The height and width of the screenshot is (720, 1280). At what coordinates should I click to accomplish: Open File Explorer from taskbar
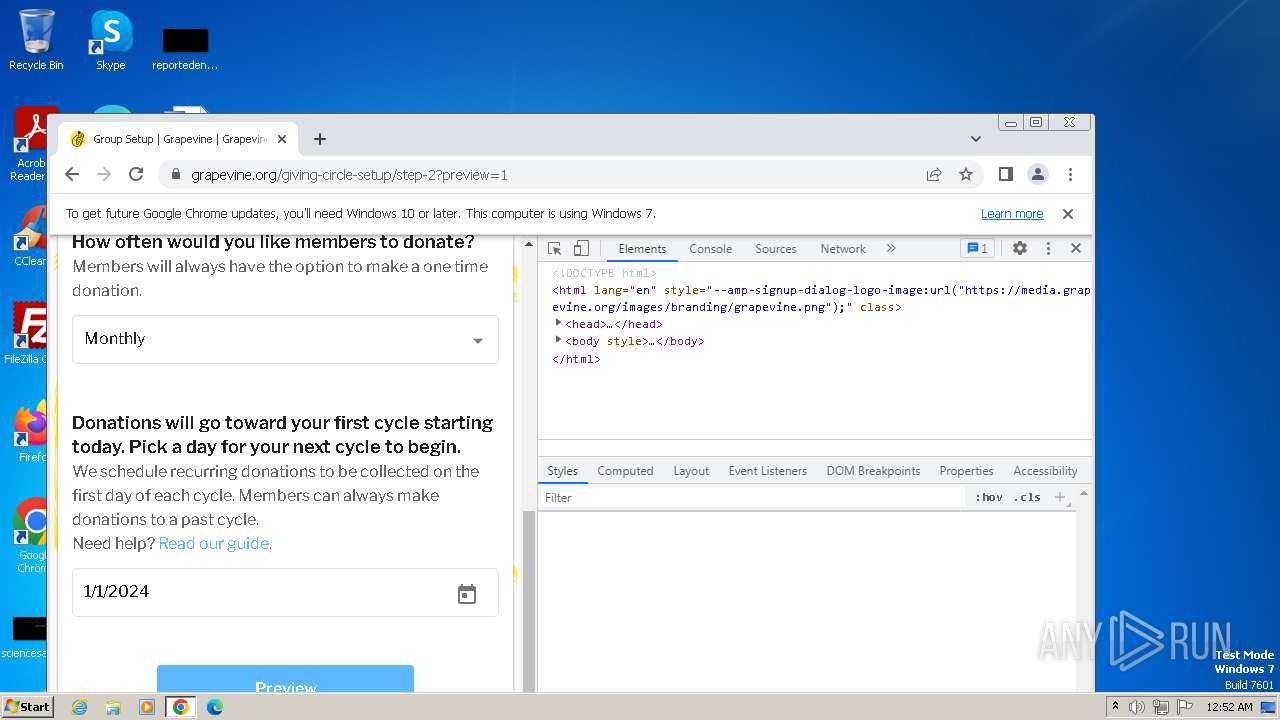[x=113, y=707]
